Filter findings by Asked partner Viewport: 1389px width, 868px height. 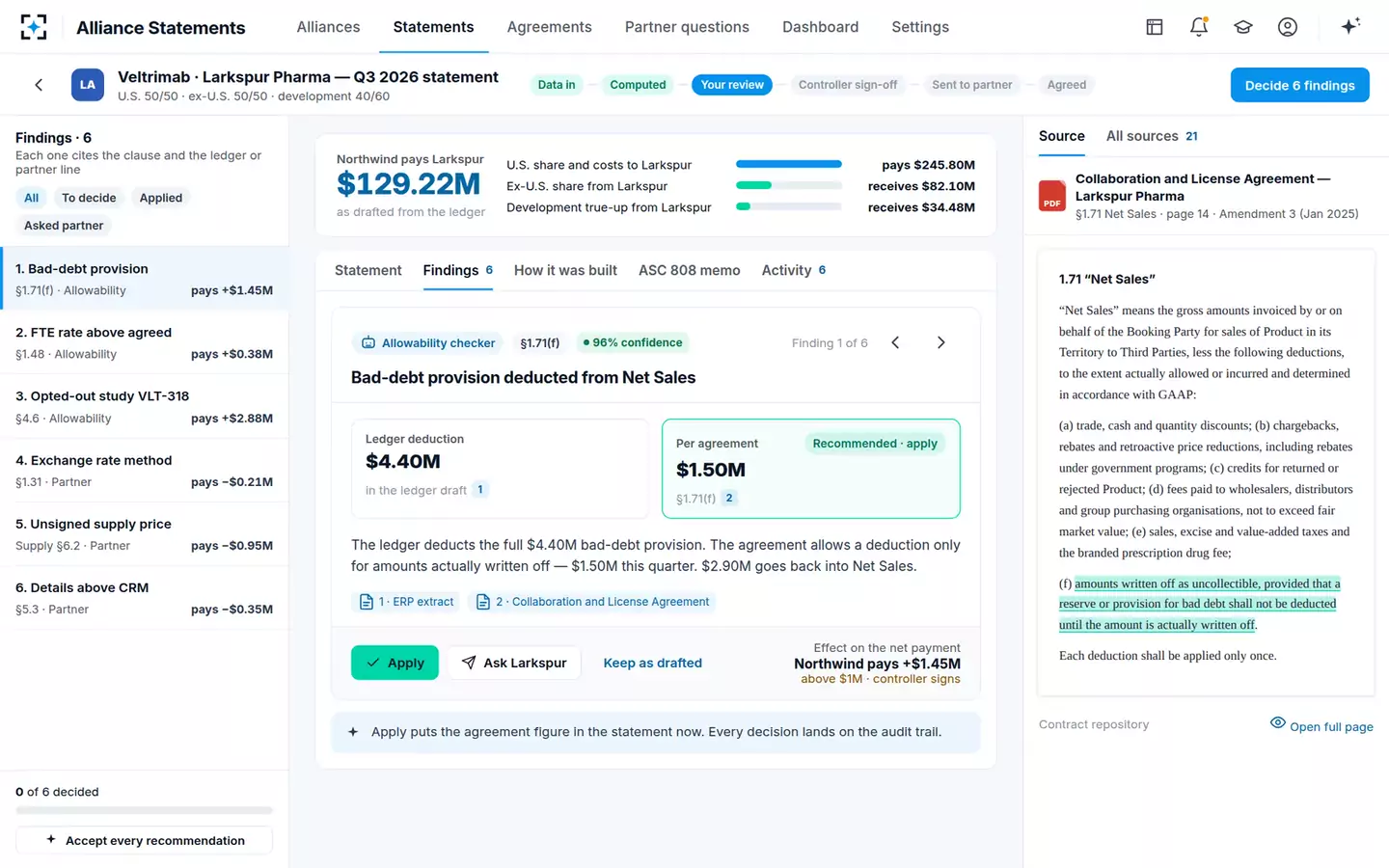tap(64, 226)
